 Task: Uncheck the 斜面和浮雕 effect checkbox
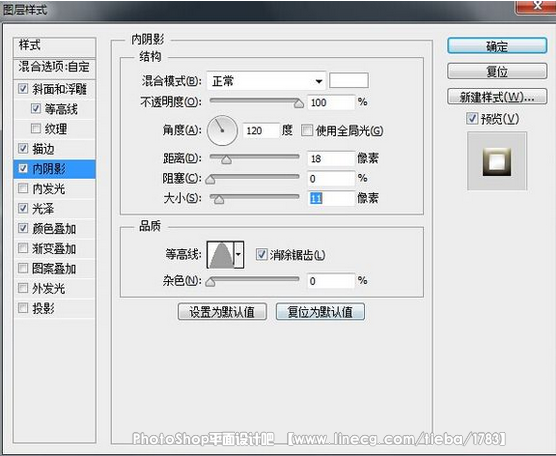tap(23, 88)
